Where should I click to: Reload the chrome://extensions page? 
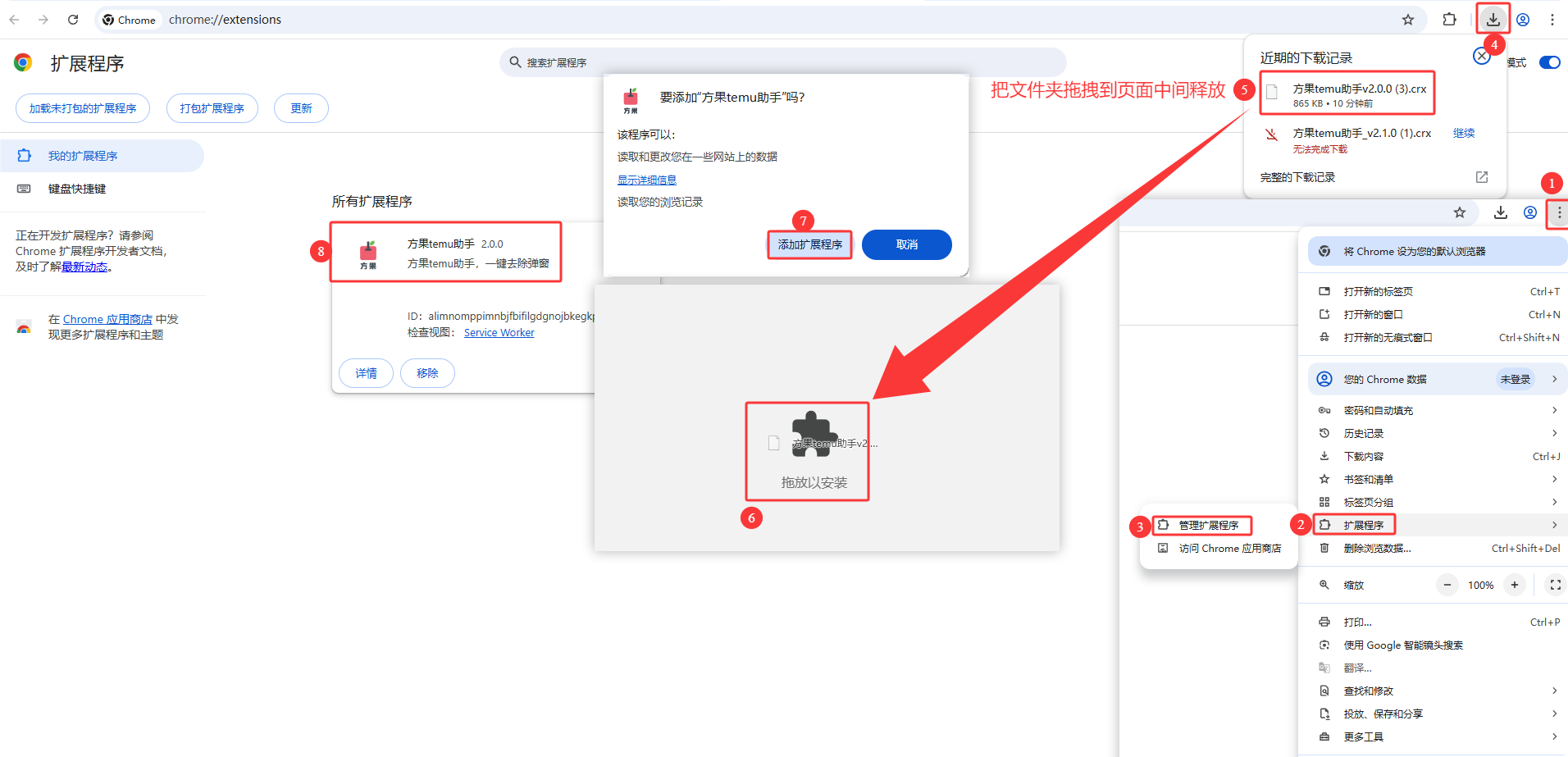73,20
